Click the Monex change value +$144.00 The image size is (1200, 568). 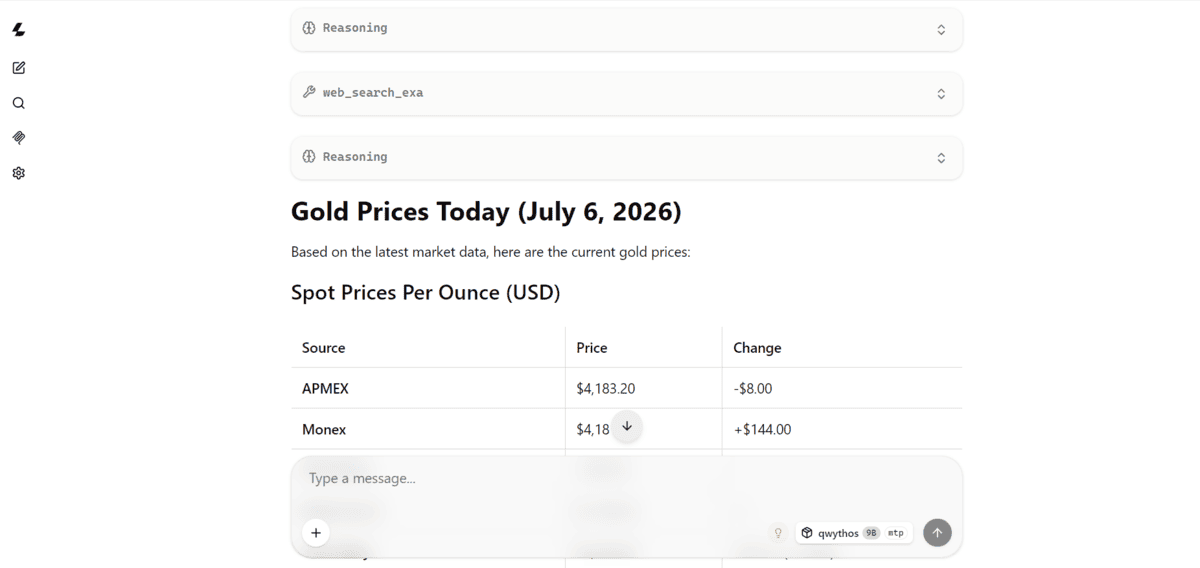(762, 429)
